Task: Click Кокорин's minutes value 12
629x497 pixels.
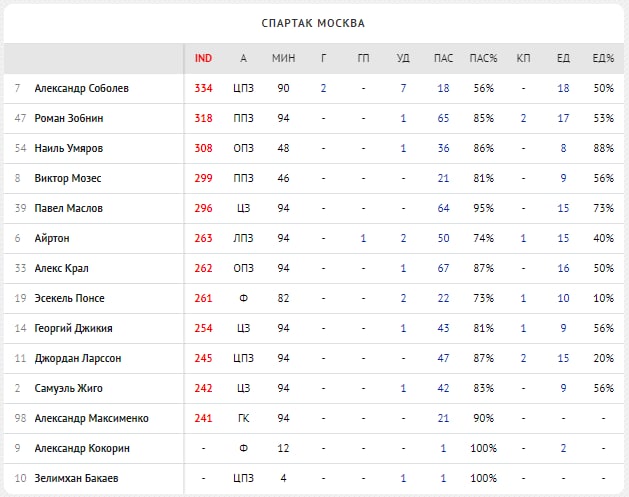Action: click(283, 448)
